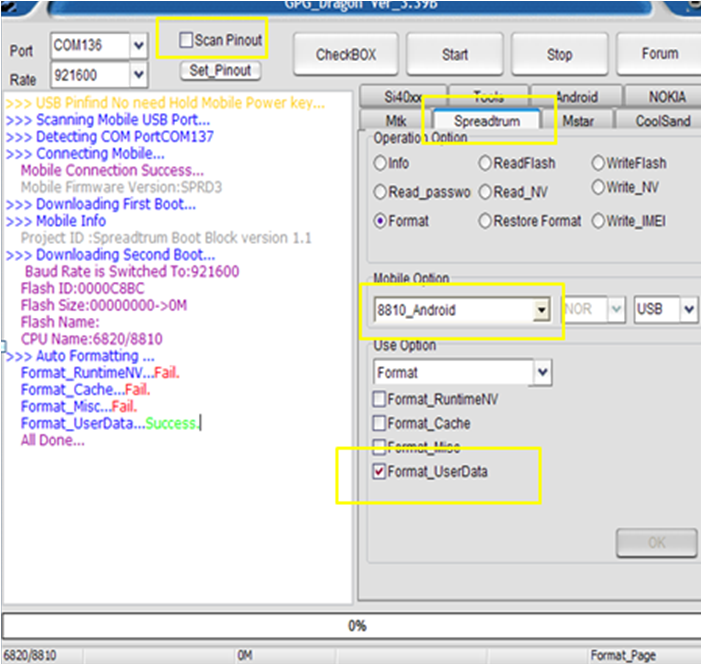
Task: Switch to the Android tab
Action: point(576,97)
